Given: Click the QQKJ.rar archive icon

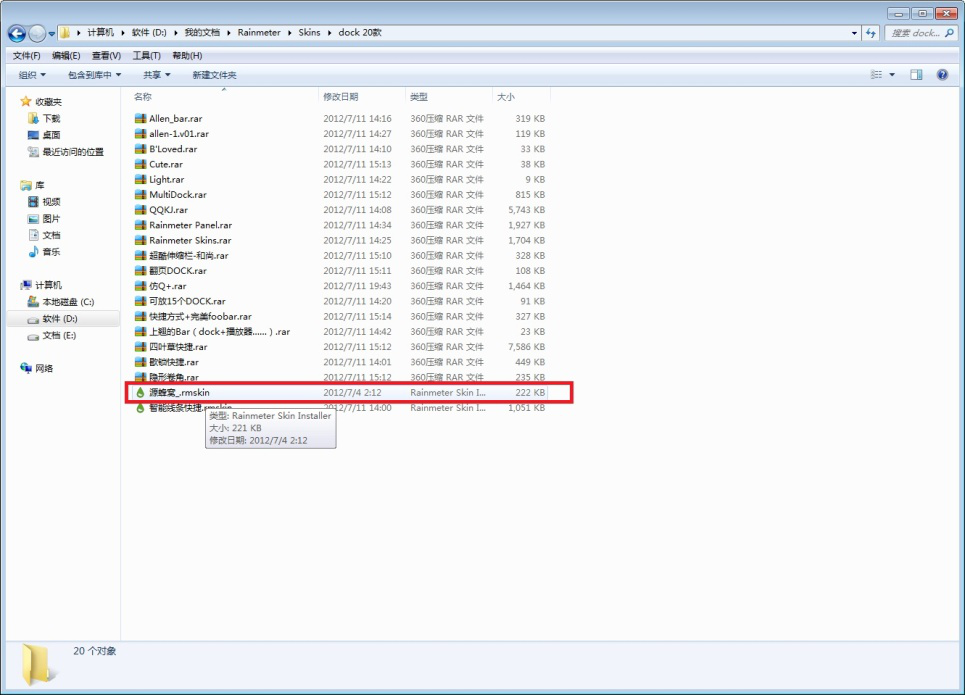Looking at the screenshot, I should pyautogui.click(x=140, y=210).
